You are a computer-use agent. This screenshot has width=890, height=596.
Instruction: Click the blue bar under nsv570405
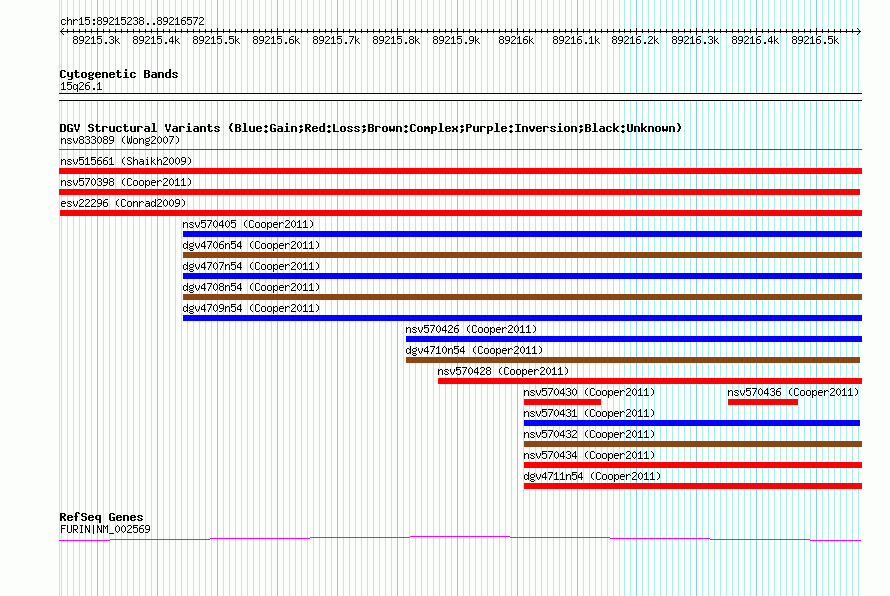[522, 234]
